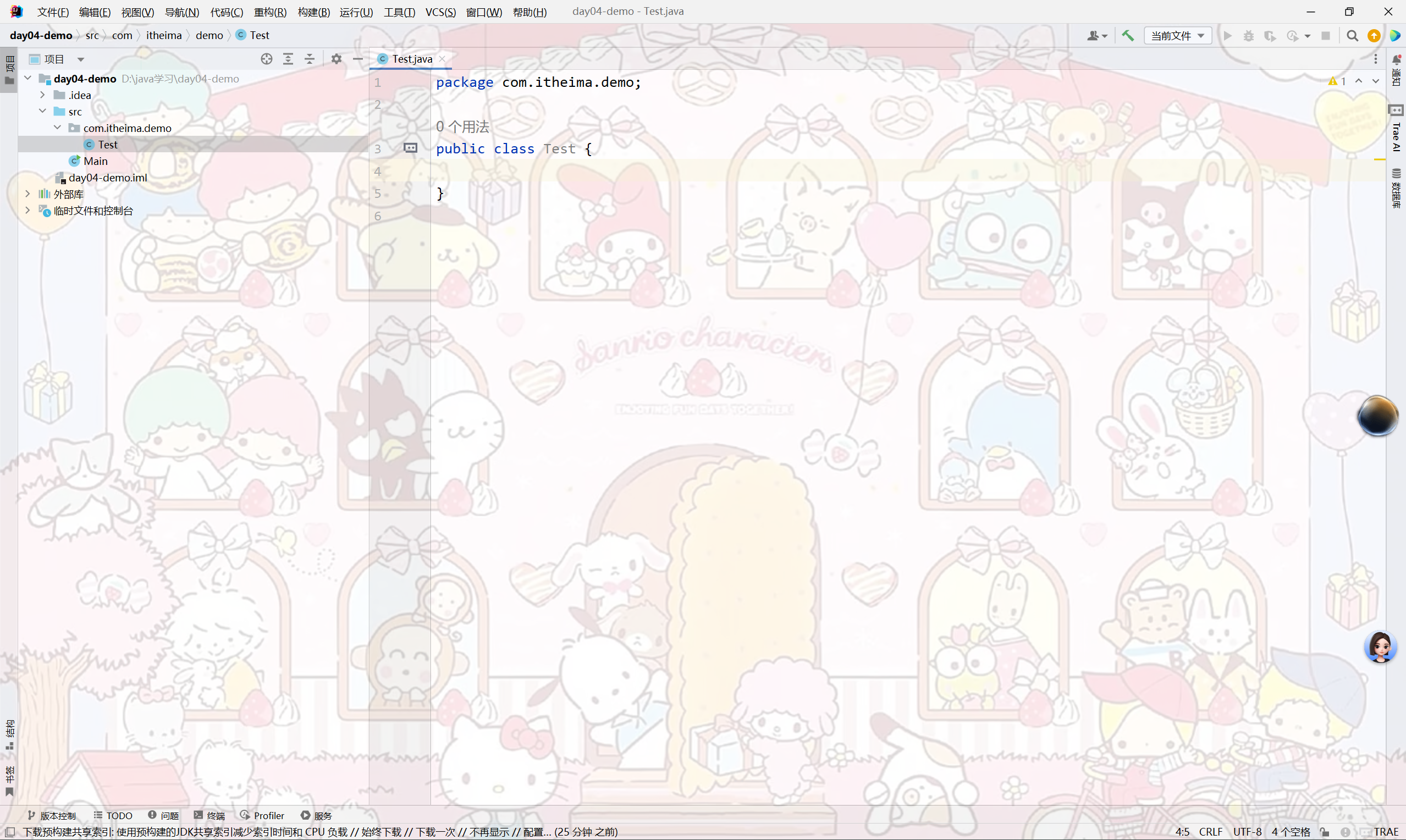The image size is (1406, 840).
Task: Collapse the src folder
Action: coord(42,111)
